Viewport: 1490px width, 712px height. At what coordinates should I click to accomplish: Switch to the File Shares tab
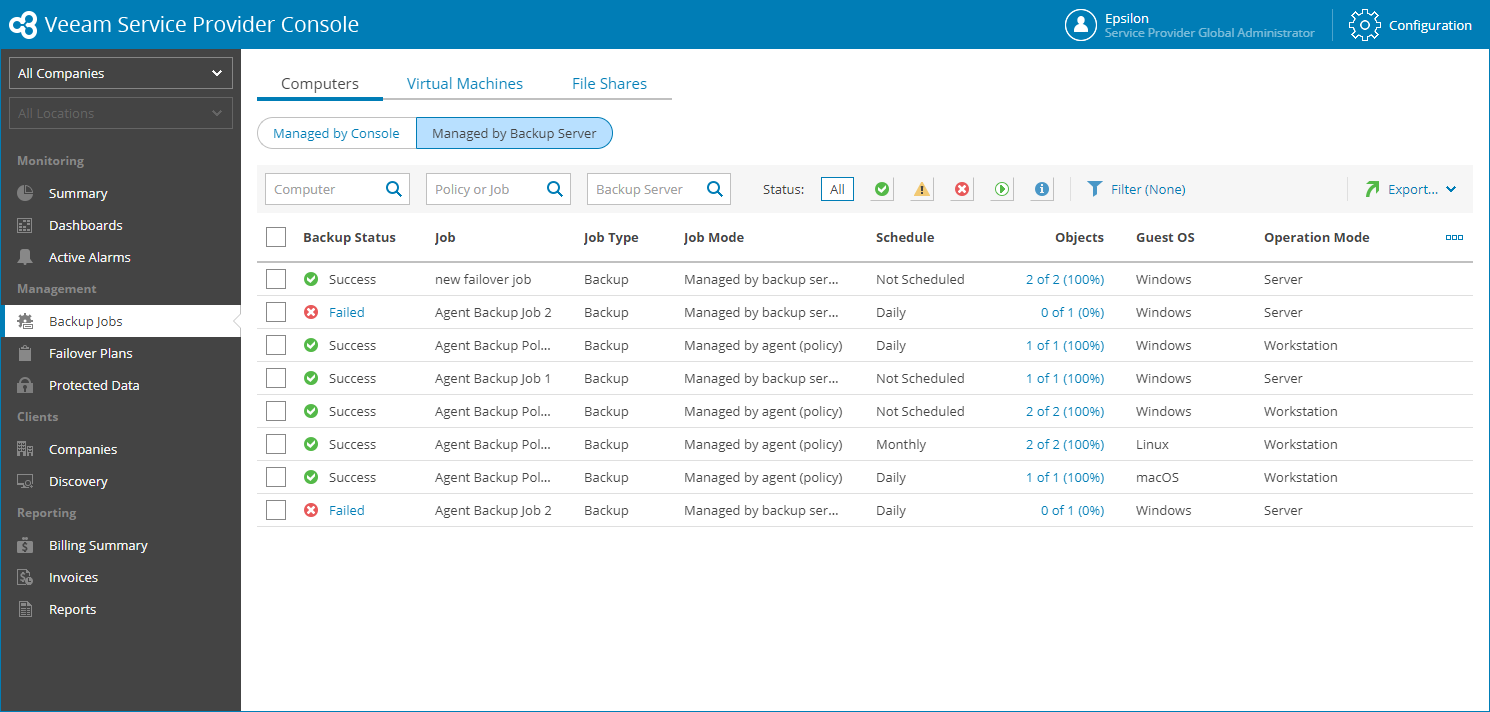pyautogui.click(x=609, y=84)
